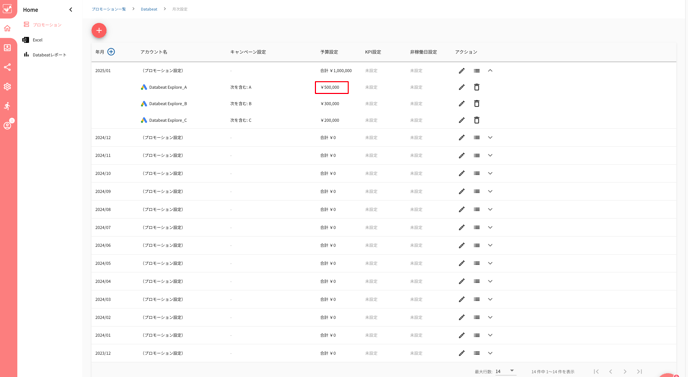Click the 合計 ¥1,000,000 budget total
The image size is (688, 377).
pyautogui.click(x=336, y=71)
